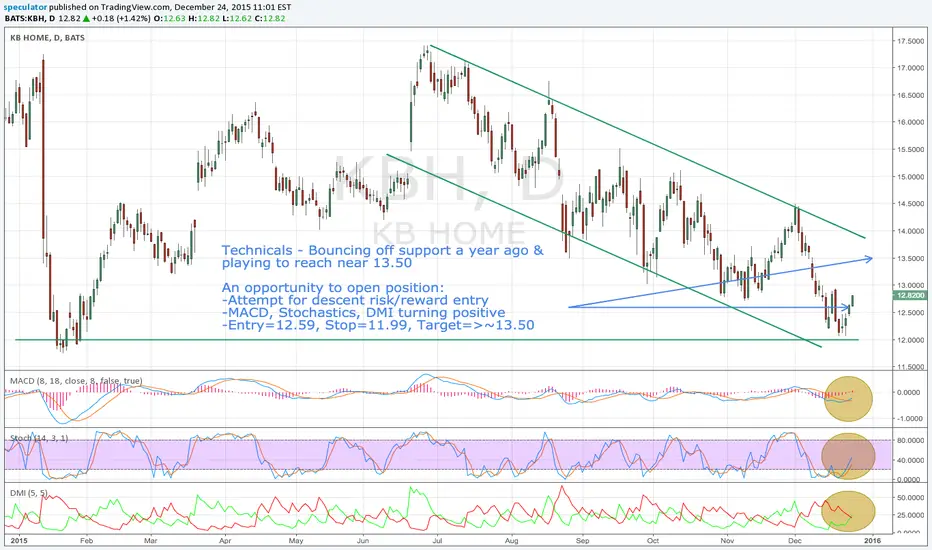The height and width of the screenshot is (550, 932).
Task: Click the -1.0000 label on MACD axis
Action: tap(910, 419)
